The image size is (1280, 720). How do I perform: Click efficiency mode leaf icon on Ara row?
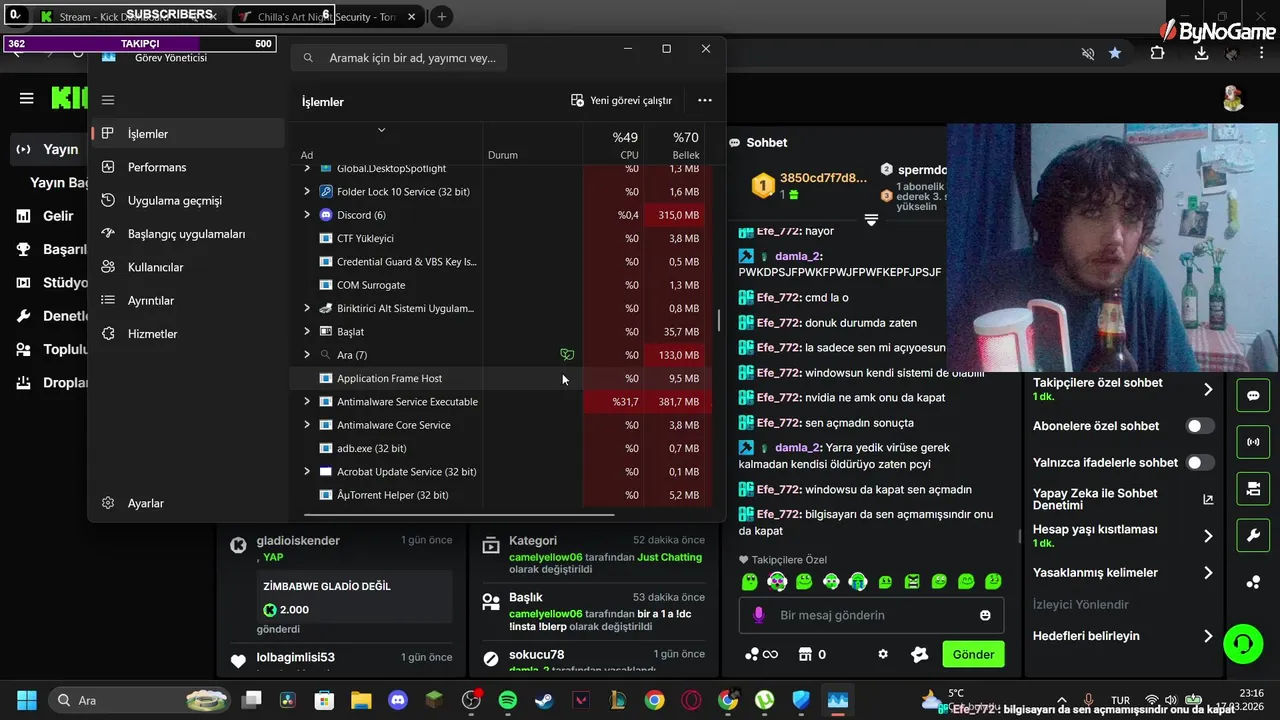tap(567, 355)
